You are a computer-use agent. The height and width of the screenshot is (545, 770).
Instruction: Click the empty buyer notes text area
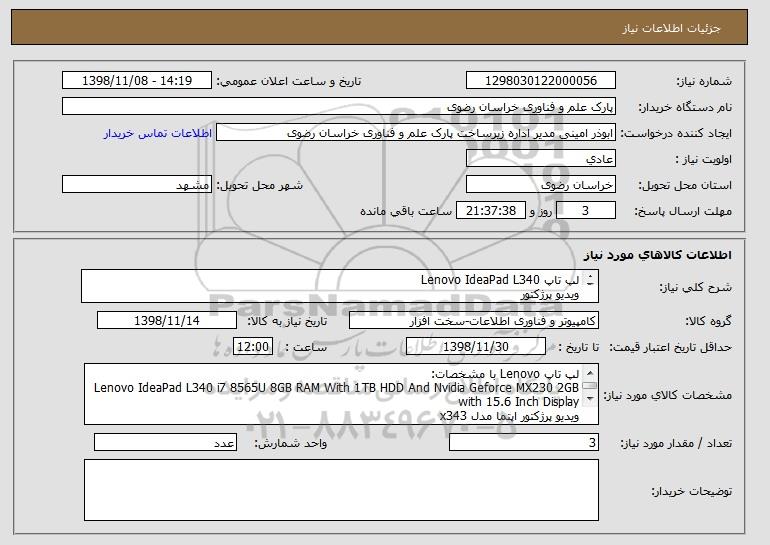341,490
